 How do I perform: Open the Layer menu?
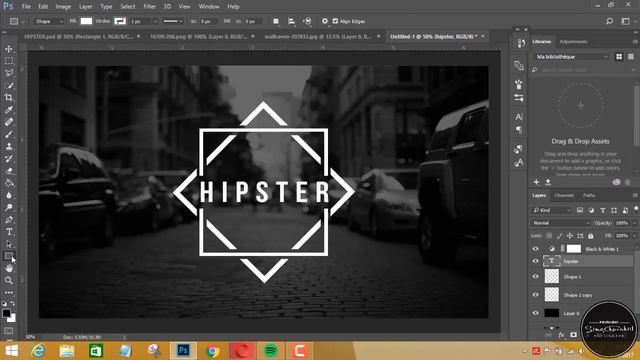tap(85, 7)
